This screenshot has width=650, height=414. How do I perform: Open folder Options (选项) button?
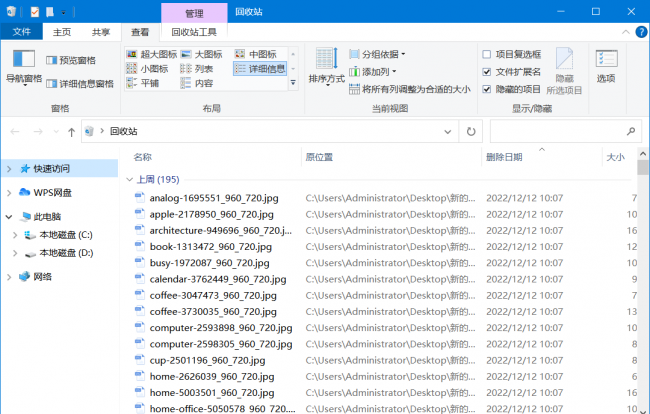coord(606,66)
